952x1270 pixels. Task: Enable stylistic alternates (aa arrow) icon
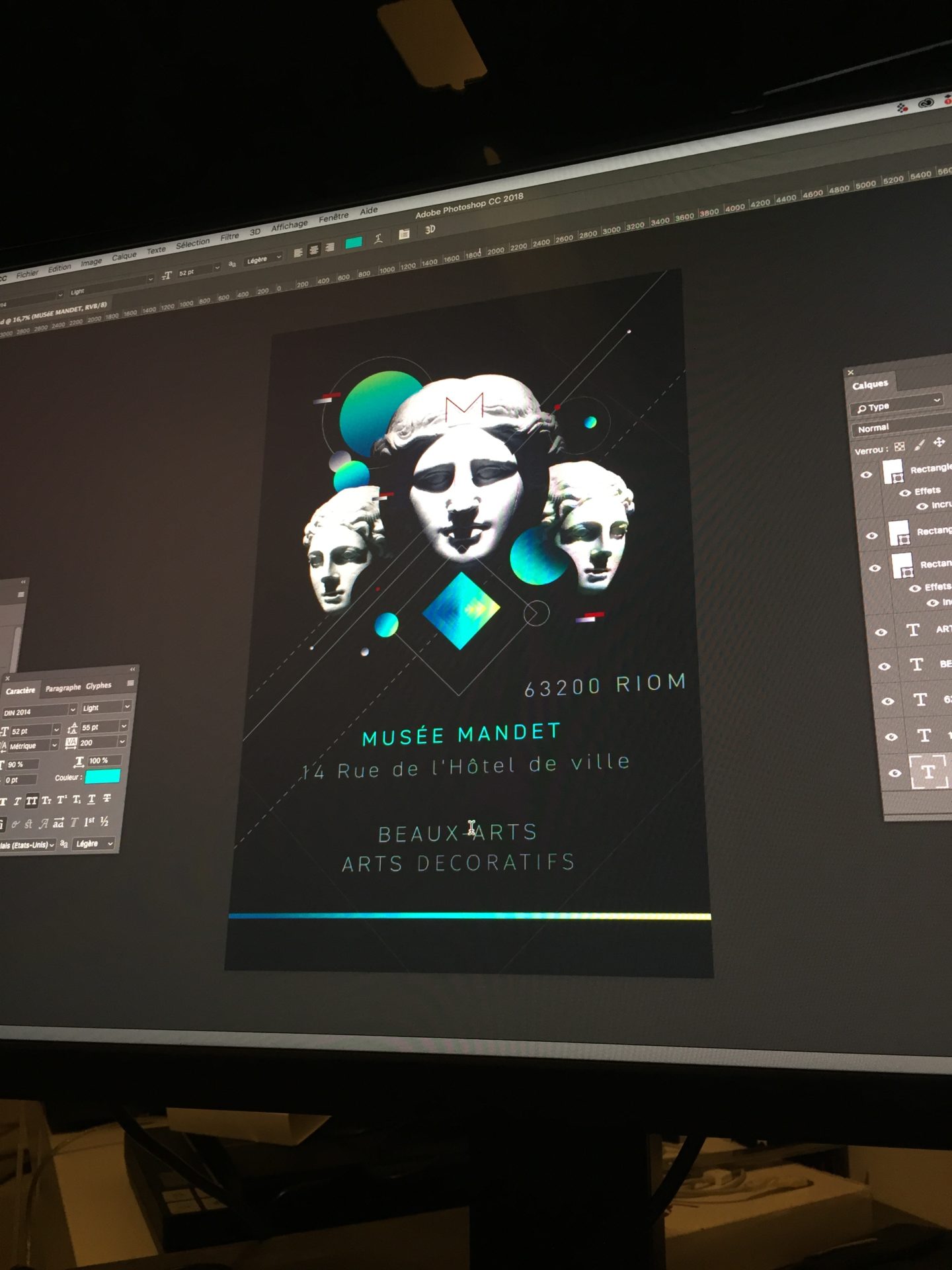coord(59,823)
